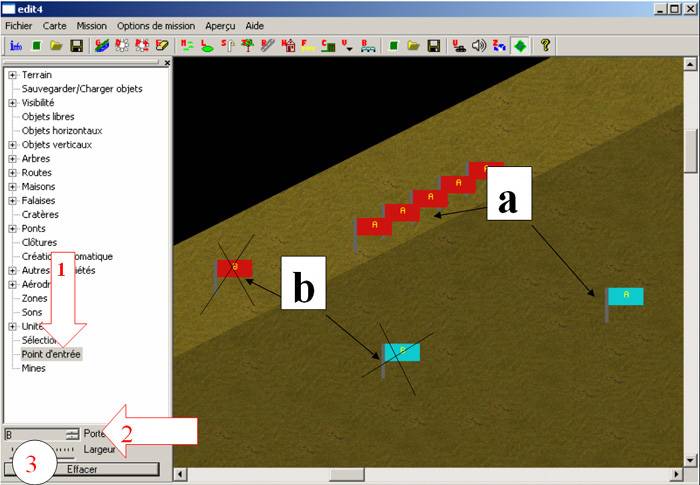Image resolution: width=700 pixels, height=485 pixels.
Task: Select the cyan flag on the right
Action: (x=627, y=296)
